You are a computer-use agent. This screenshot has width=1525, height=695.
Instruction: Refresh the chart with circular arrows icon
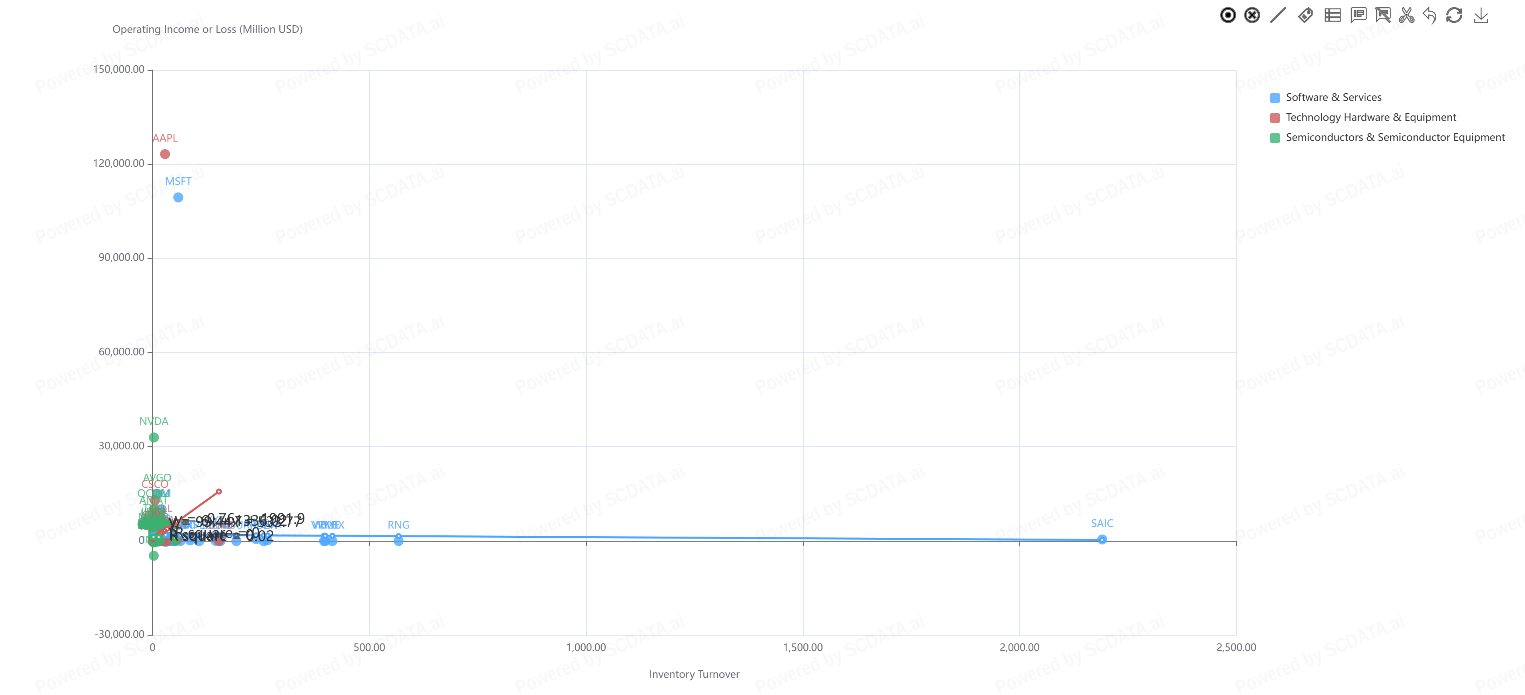(x=1455, y=15)
